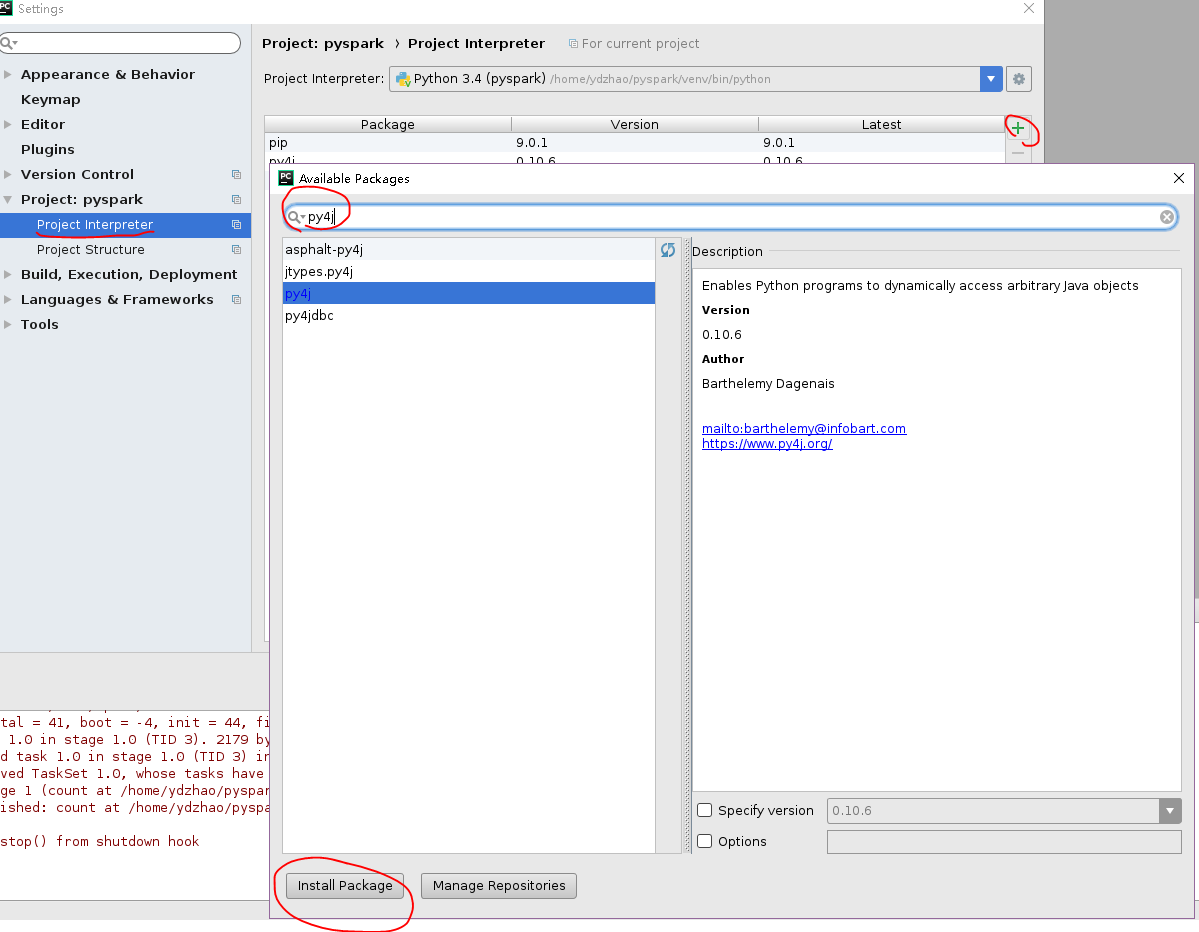Select py4j in the package list
Viewport: 1199px width, 932px height.
coord(469,294)
